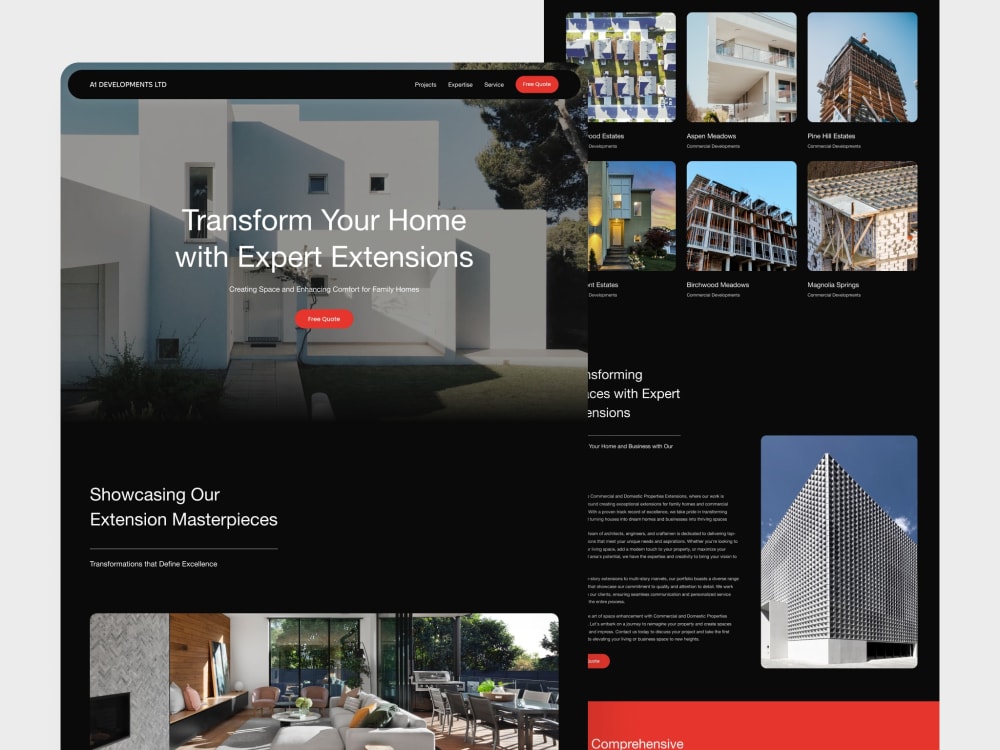The width and height of the screenshot is (1000, 750).
Task: Click the Pine Hill Estates title
Action: click(x=831, y=136)
